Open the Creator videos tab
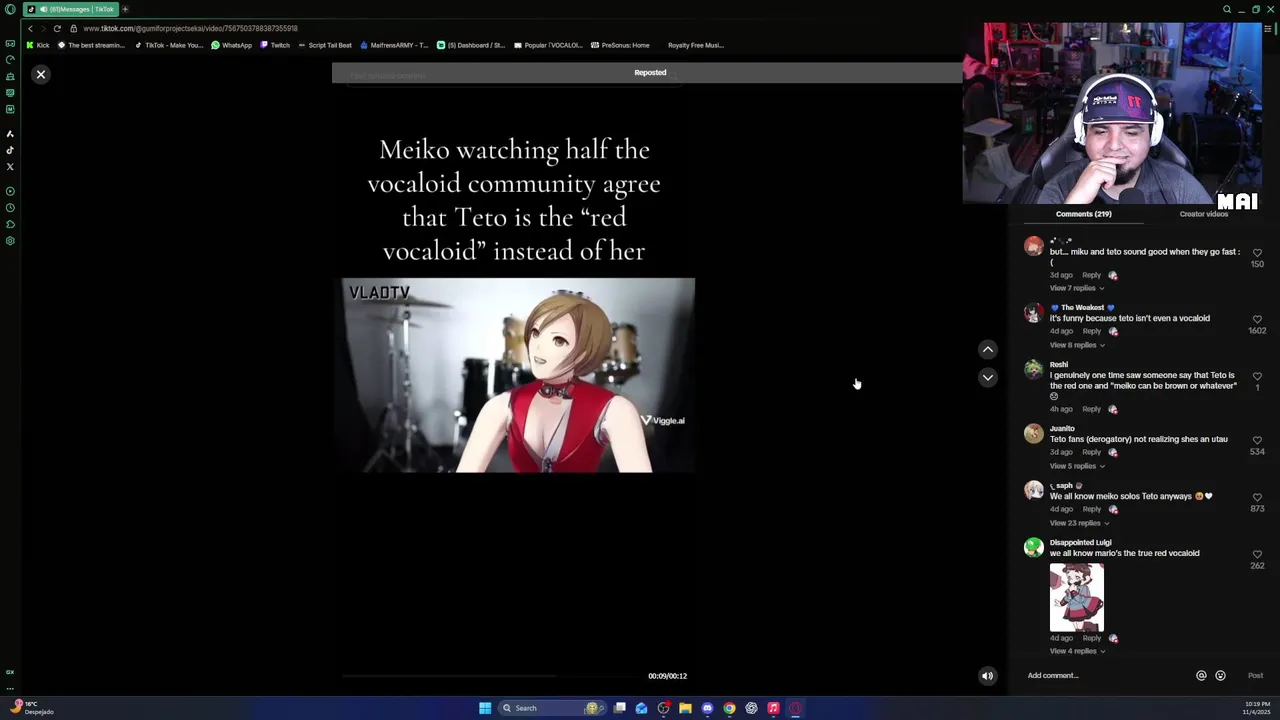This screenshot has height=720, width=1280. [1203, 214]
